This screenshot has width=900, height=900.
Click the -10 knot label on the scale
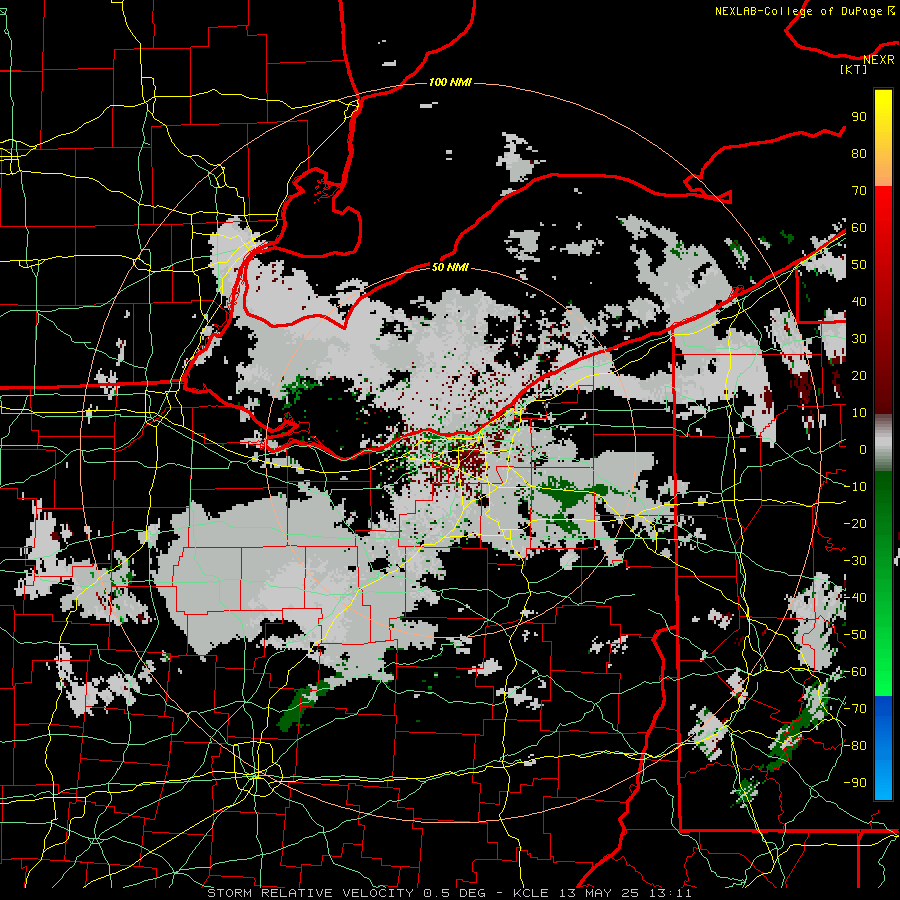pyautogui.click(x=855, y=487)
